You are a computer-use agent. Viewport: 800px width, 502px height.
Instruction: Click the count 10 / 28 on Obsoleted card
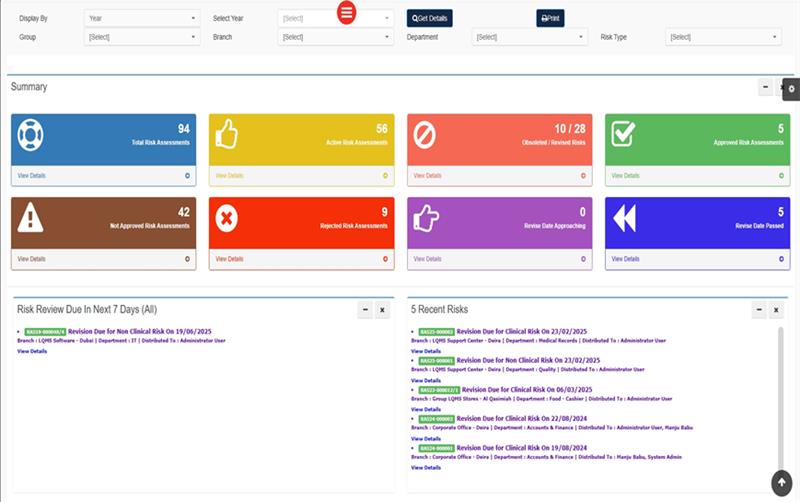(570, 129)
